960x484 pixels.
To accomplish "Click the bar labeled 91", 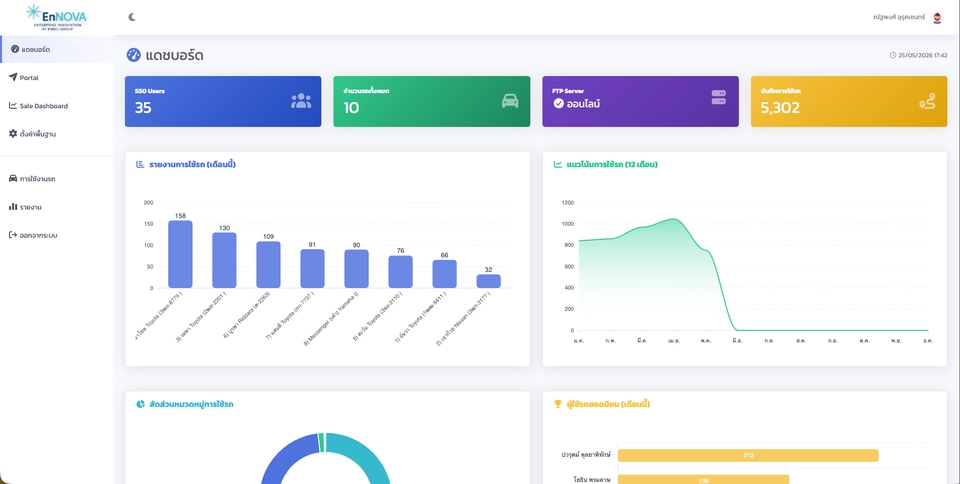I will pos(312,269).
